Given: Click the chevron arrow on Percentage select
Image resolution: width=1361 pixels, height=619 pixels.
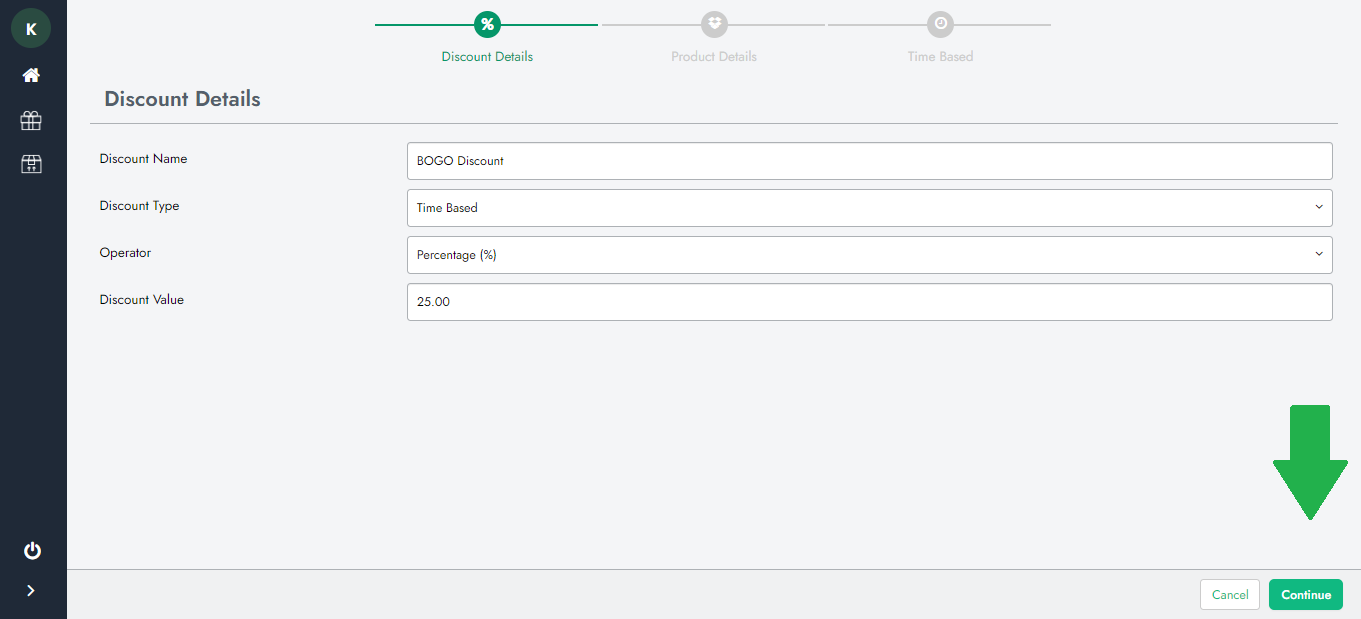Looking at the screenshot, I should [x=1318, y=255].
